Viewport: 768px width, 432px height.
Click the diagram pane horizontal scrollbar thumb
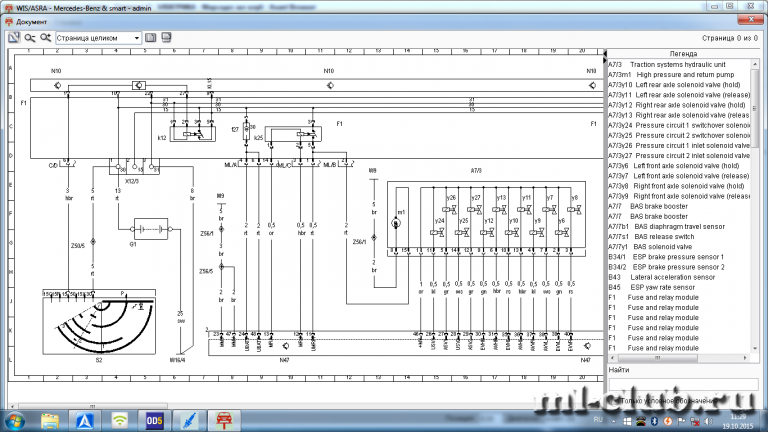93,406
